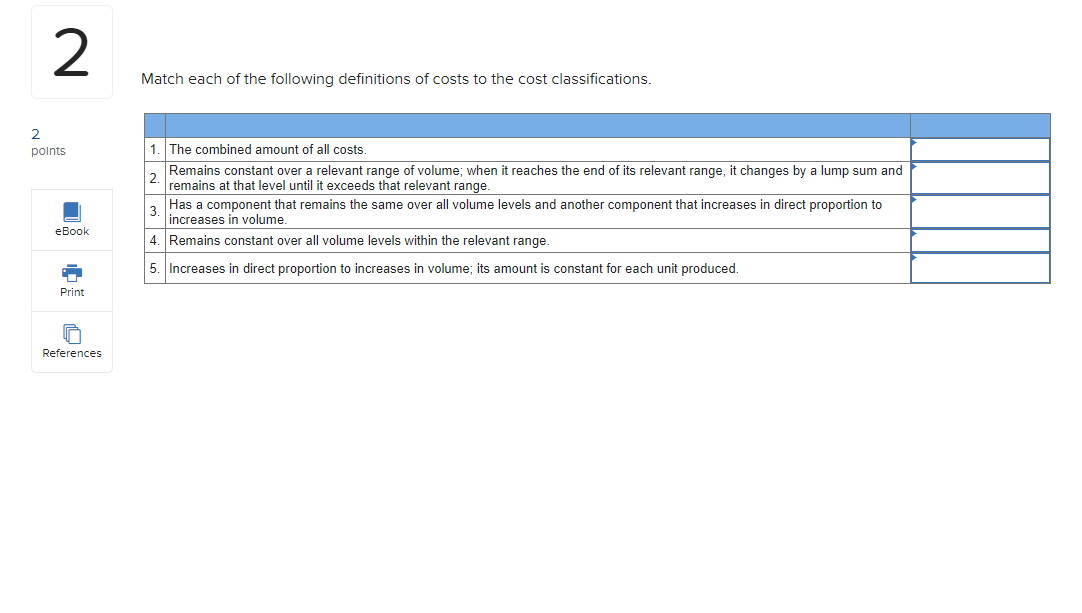Open the answer dropdown for definition 5
This screenshot has height=613, width=1082.
tap(979, 267)
